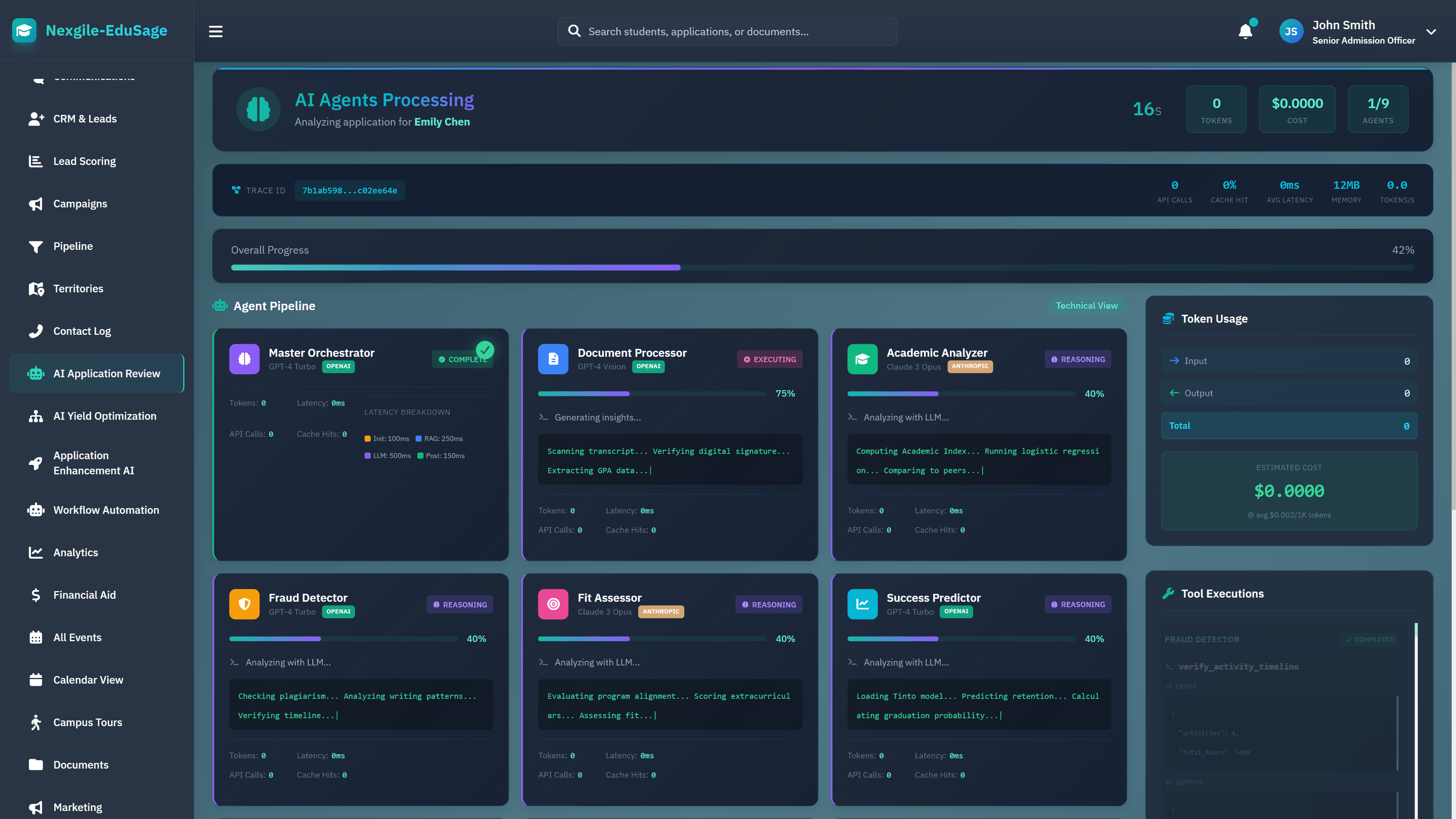This screenshot has width=1456, height=819.
Task: Open the Financial Aid dollar icon
Action: click(x=36, y=595)
